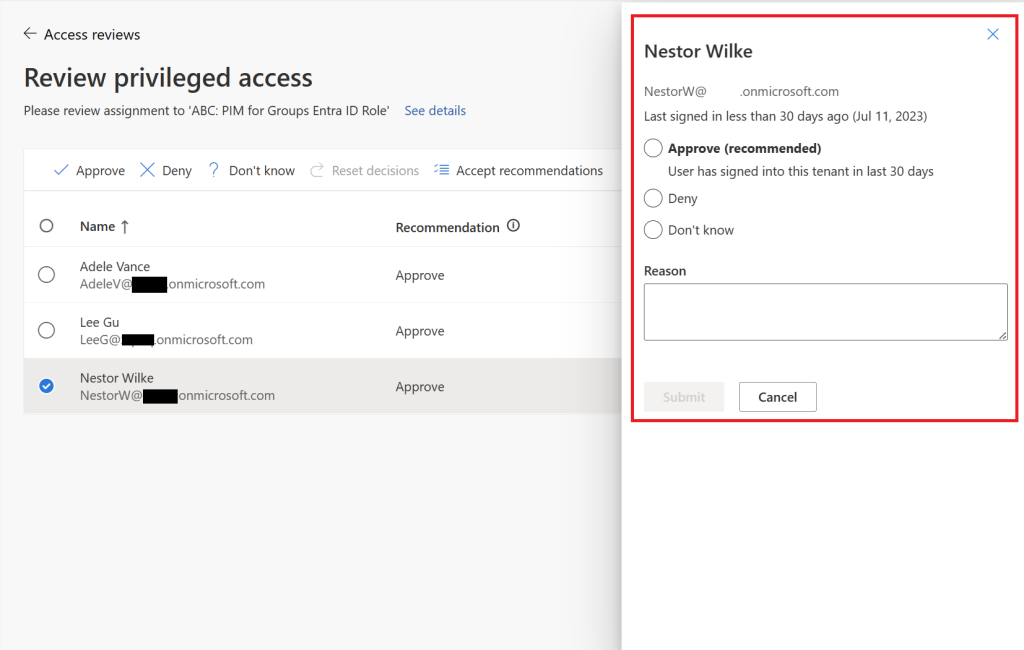Choose the Don't know radio option
This screenshot has width=1024, height=650.
tap(653, 229)
